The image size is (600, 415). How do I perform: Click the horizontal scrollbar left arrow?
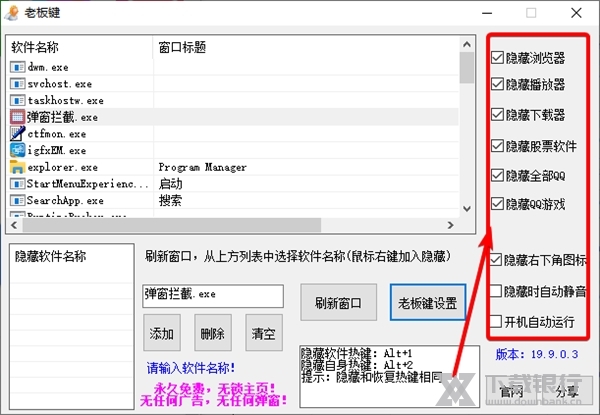click(14, 225)
